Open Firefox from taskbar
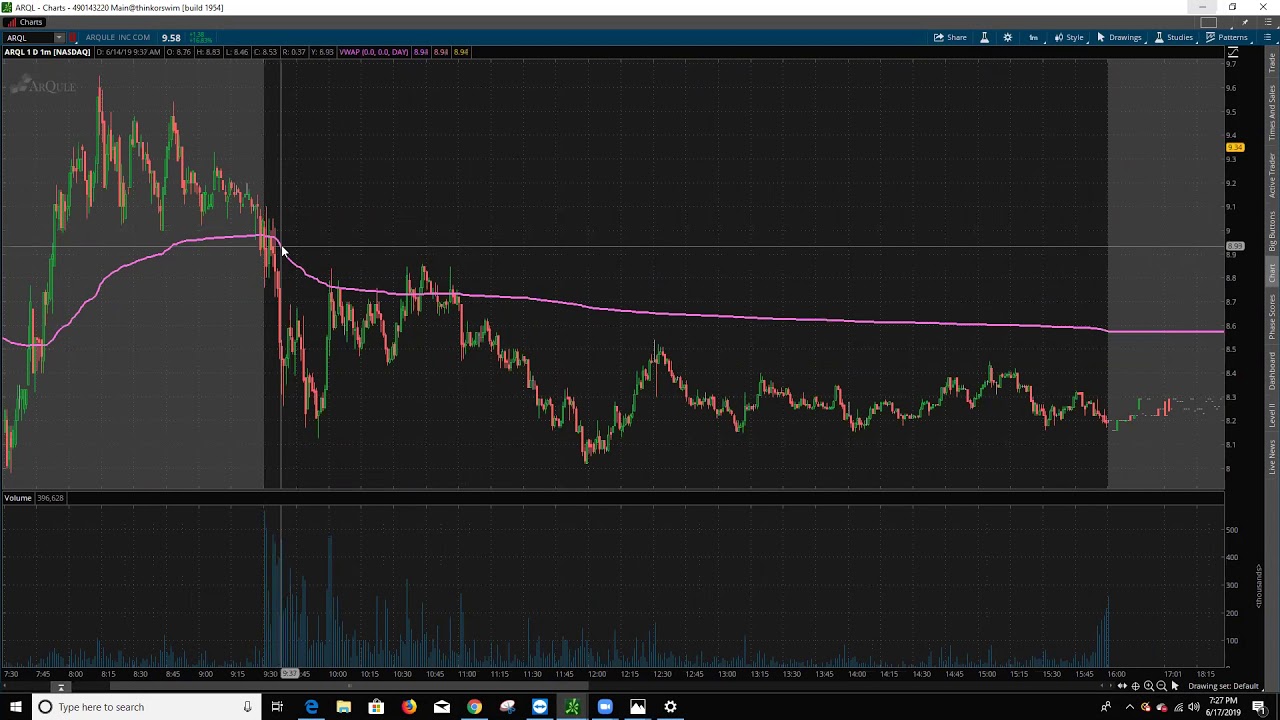This screenshot has height=720, width=1280. pyautogui.click(x=409, y=707)
